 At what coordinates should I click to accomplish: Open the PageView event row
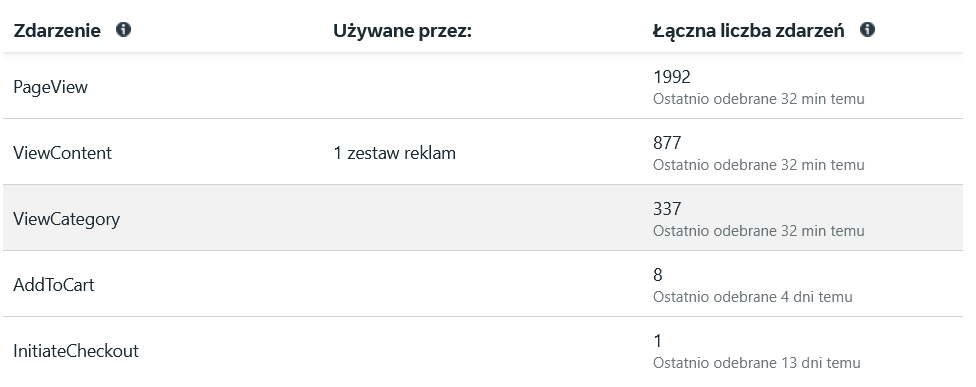[483, 86]
